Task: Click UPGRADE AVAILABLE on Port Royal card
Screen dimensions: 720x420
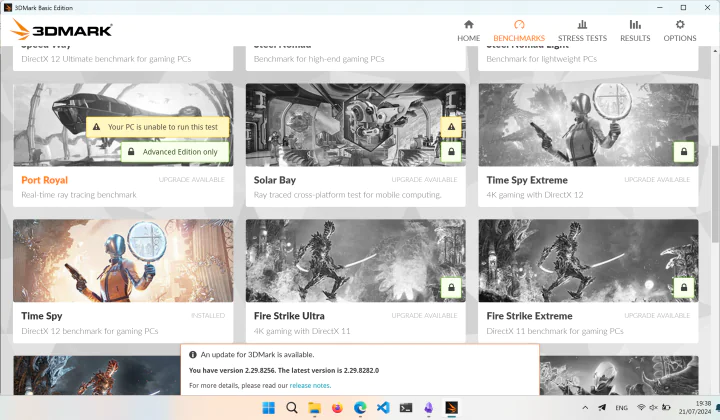Action: [191, 179]
